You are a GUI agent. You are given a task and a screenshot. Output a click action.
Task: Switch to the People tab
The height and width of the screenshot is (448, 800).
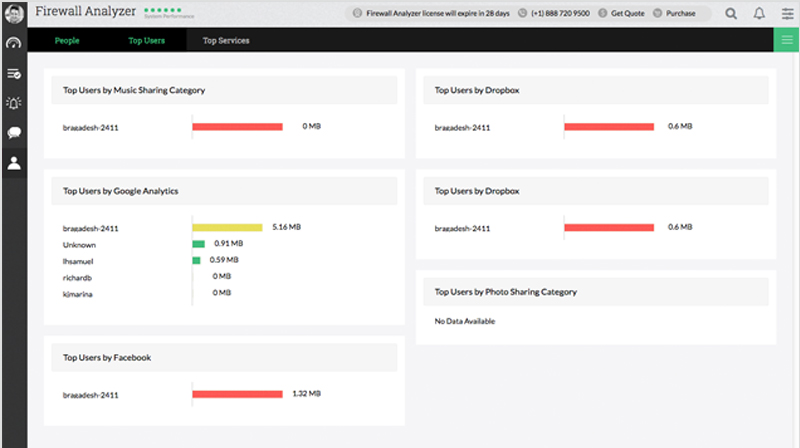(x=67, y=40)
